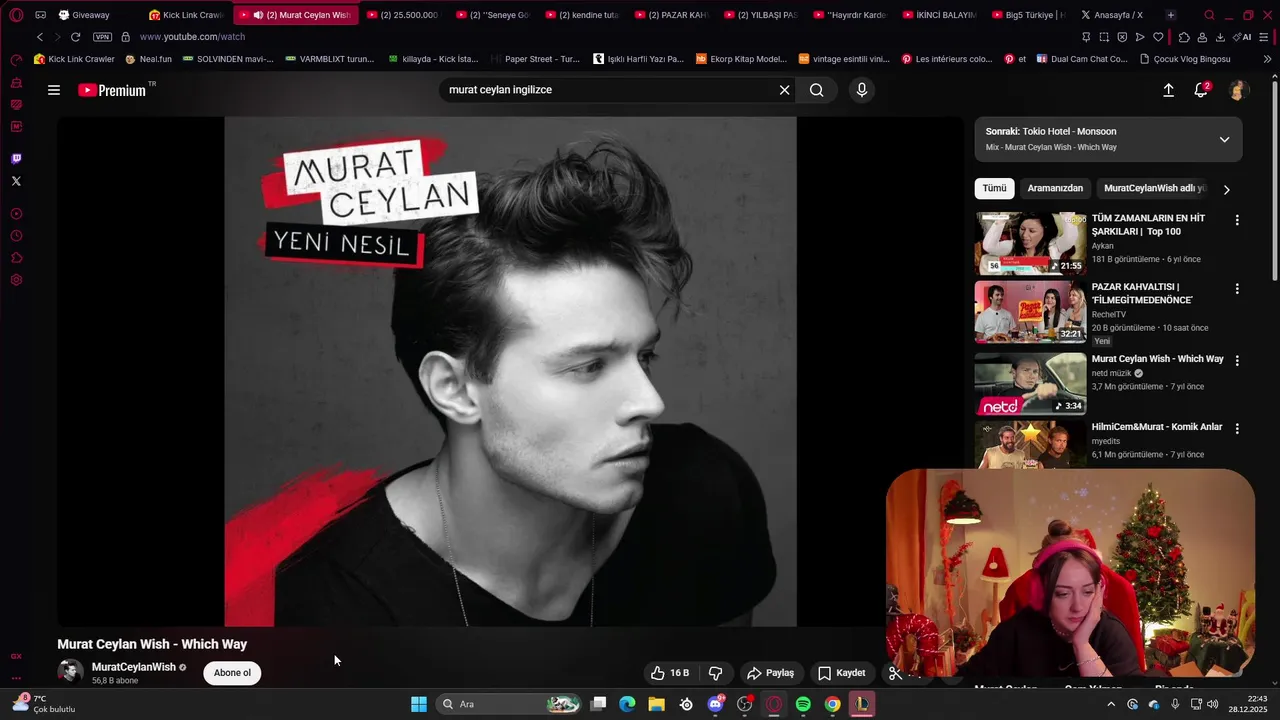The height and width of the screenshot is (720, 1280).
Task: Subscribe with the Abone ol button
Action: (x=232, y=673)
